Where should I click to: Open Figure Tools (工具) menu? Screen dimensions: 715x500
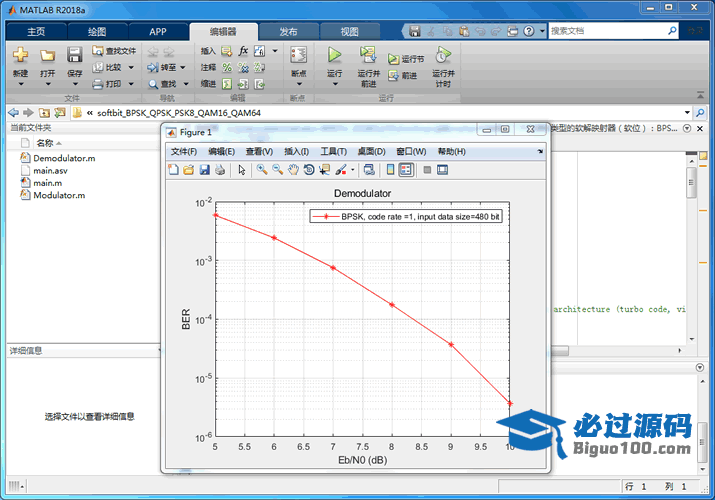(x=333, y=151)
